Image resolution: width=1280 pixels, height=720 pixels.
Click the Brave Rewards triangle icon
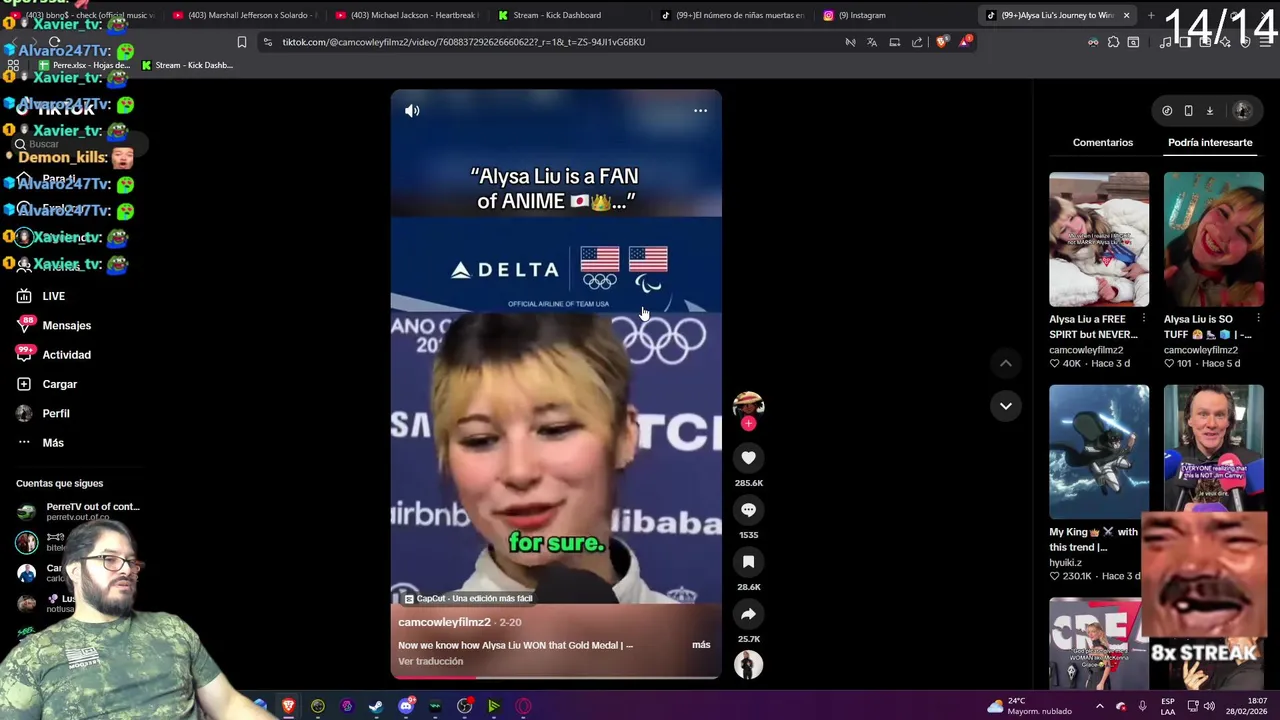964,42
